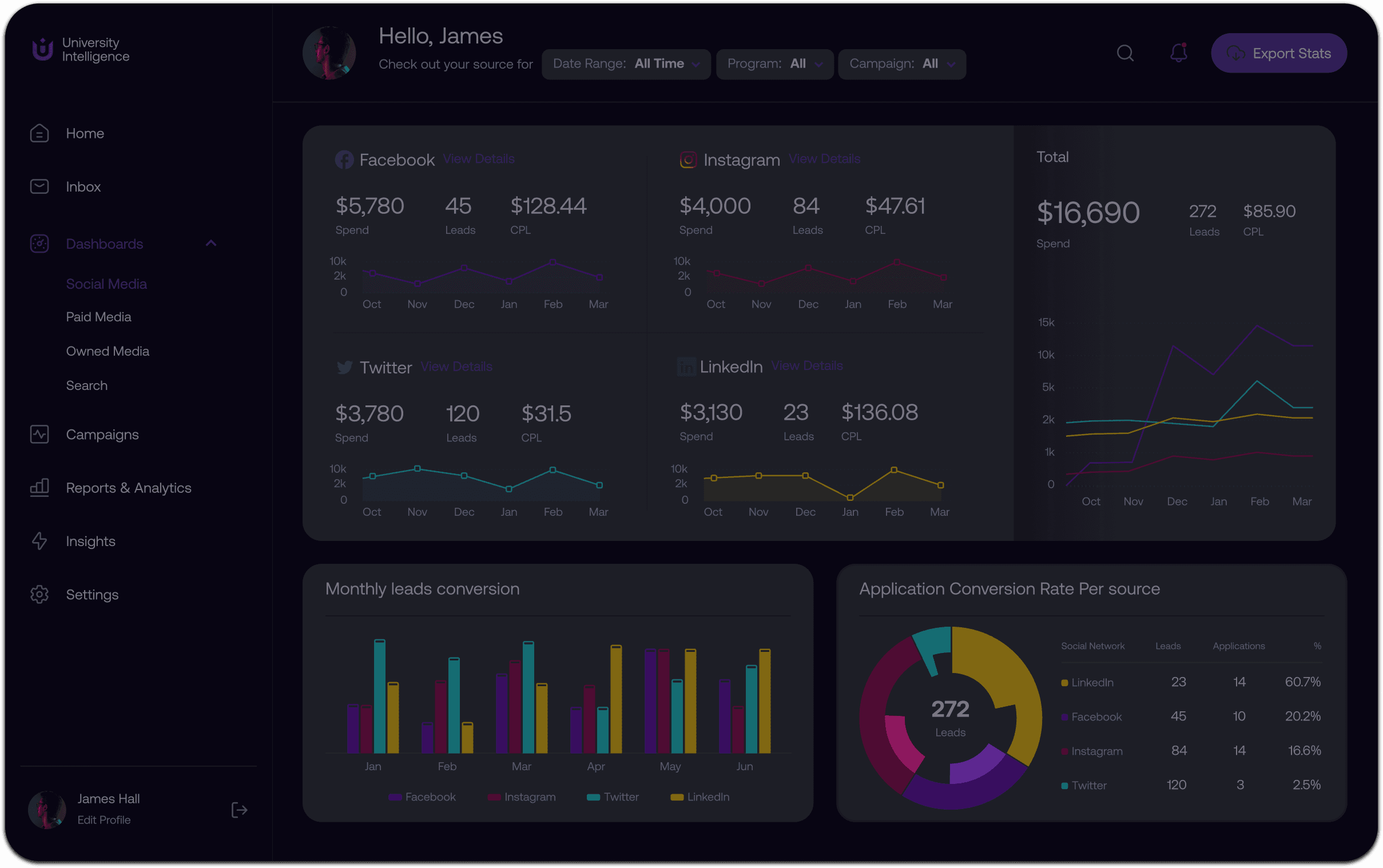
Task: Click the $128.44 CPL value
Action: point(548,206)
